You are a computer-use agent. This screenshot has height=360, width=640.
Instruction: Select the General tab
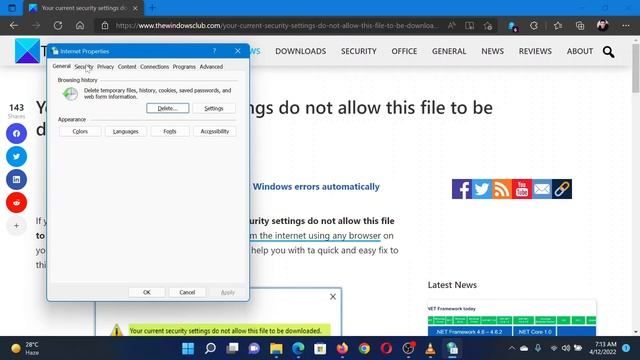coord(62,66)
